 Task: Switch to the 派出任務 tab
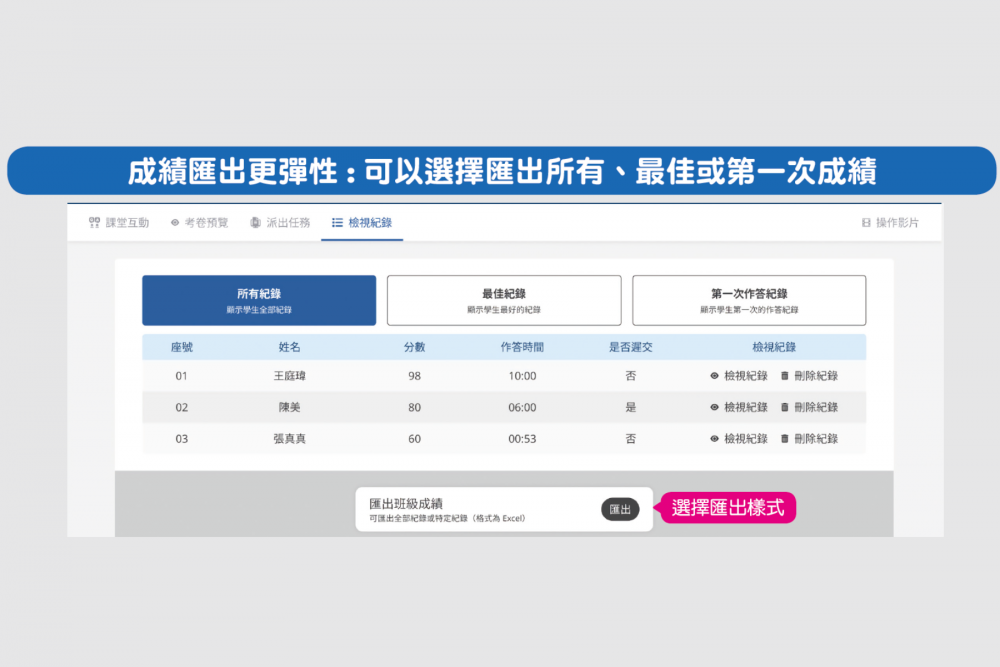[x=280, y=223]
